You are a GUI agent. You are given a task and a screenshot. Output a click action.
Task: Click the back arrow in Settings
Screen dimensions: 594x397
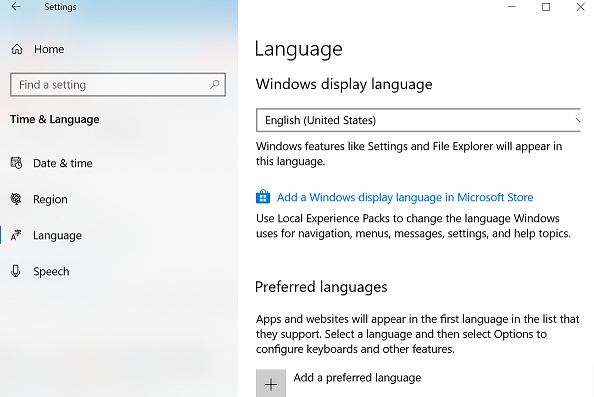coord(16,6)
